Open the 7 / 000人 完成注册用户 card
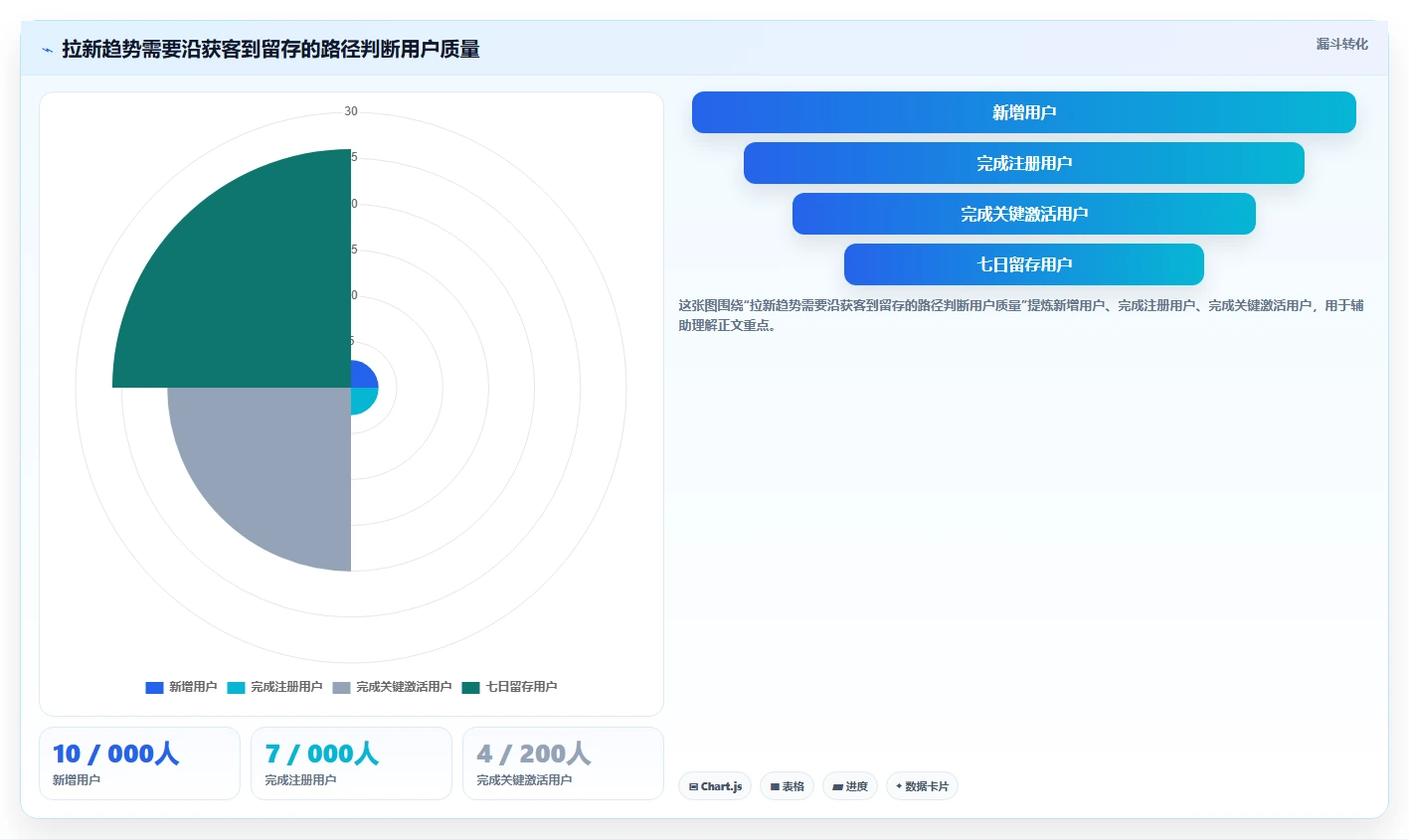 pos(351,763)
